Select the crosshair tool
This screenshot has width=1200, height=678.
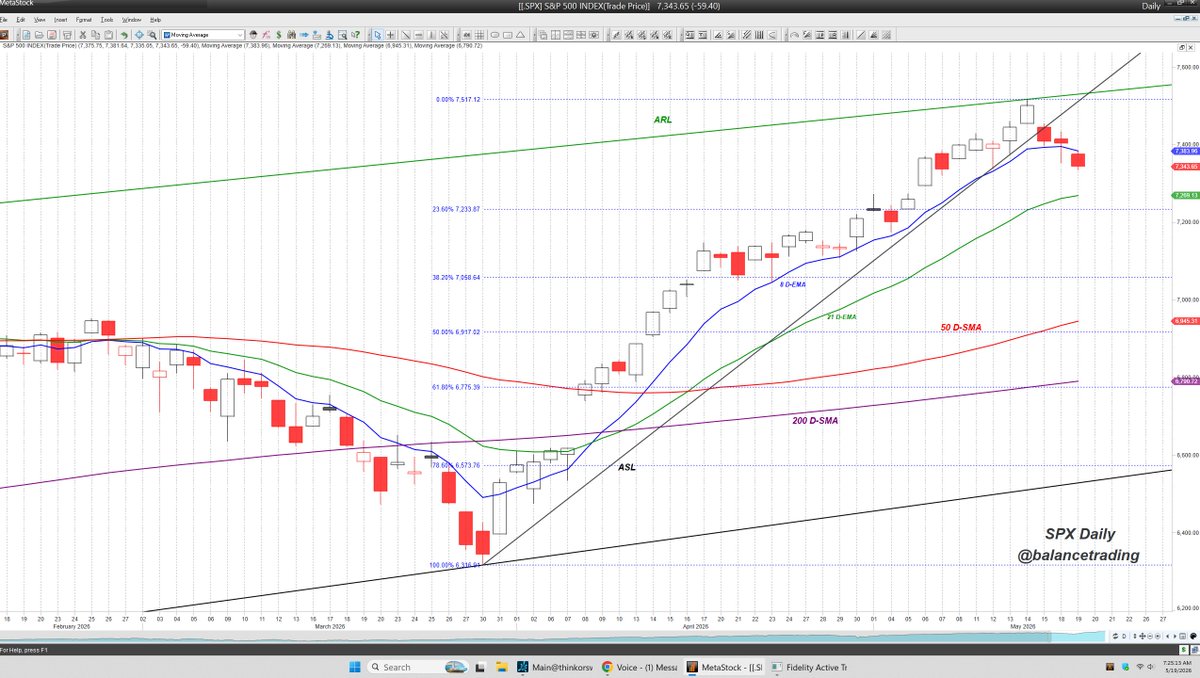click(390, 35)
